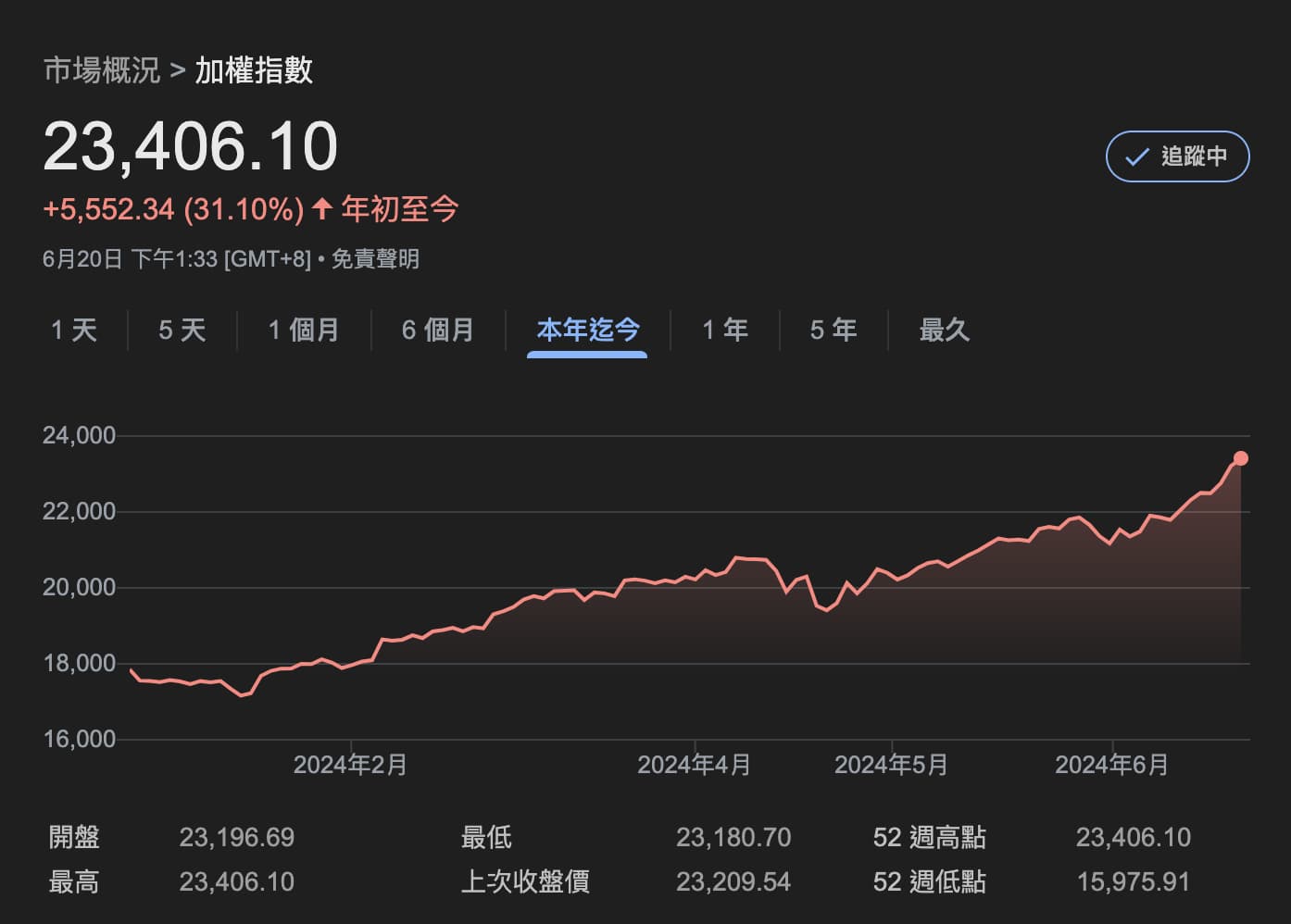Choose the 1 個月 chart range
This screenshot has height=924, width=1291.
pos(304,330)
